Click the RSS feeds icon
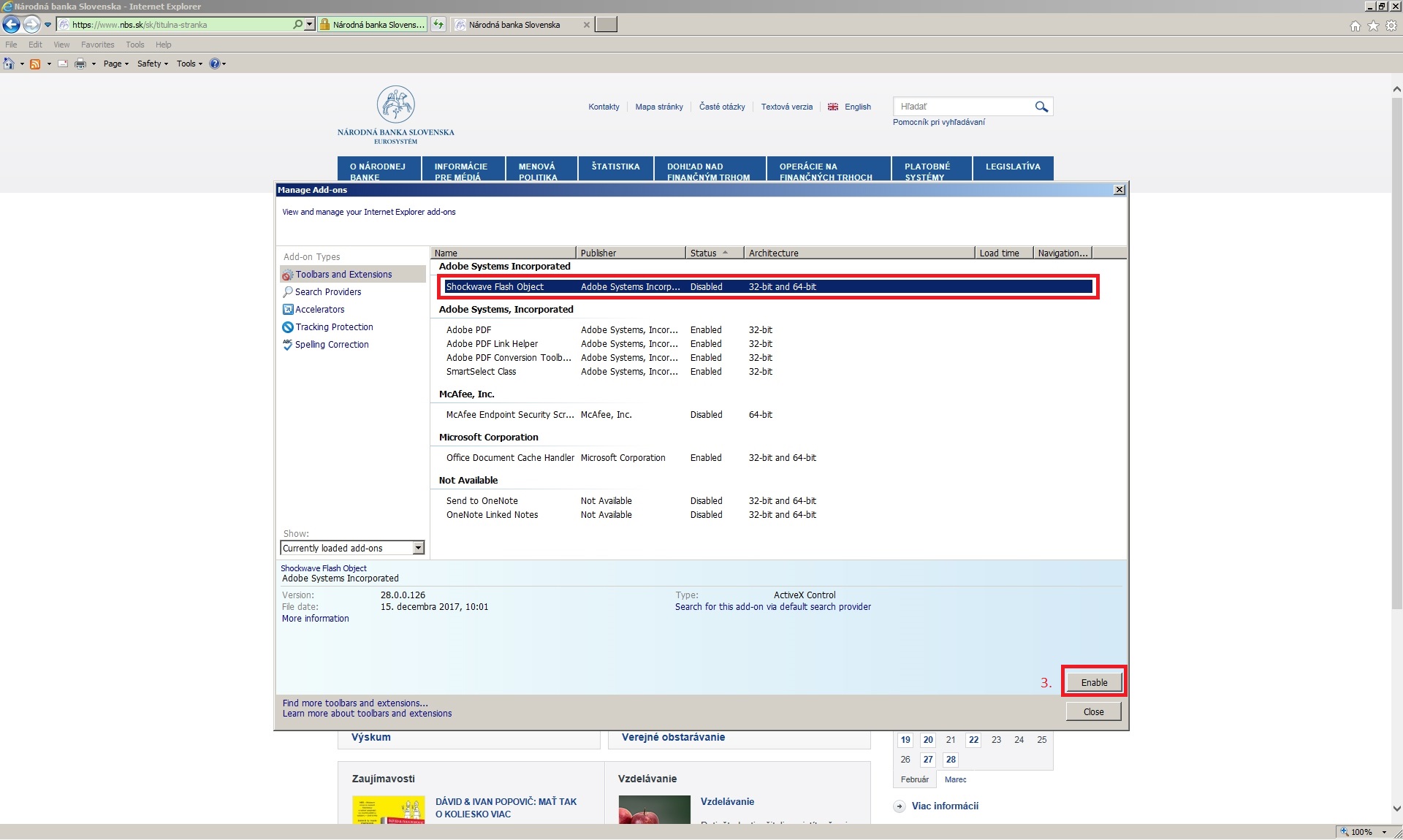This screenshot has height=840, width=1403. coord(34,64)
